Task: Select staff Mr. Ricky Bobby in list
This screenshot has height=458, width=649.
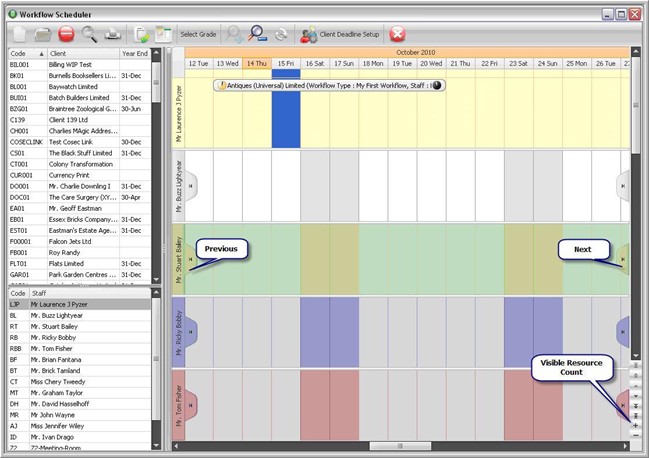Action: (79, 338)
